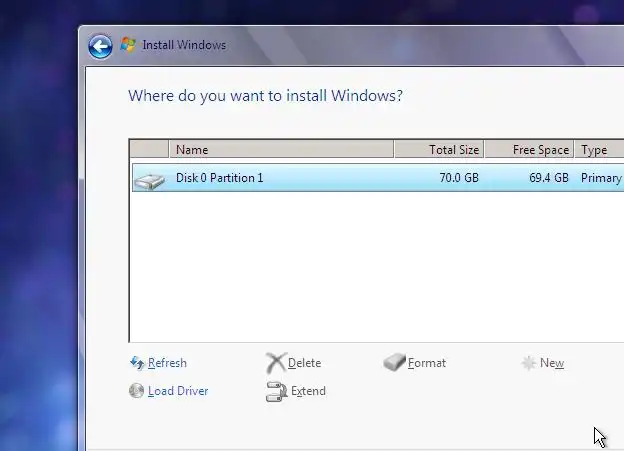
Task: Click the Load Driver disc icon
Action: tap(136, 390)
